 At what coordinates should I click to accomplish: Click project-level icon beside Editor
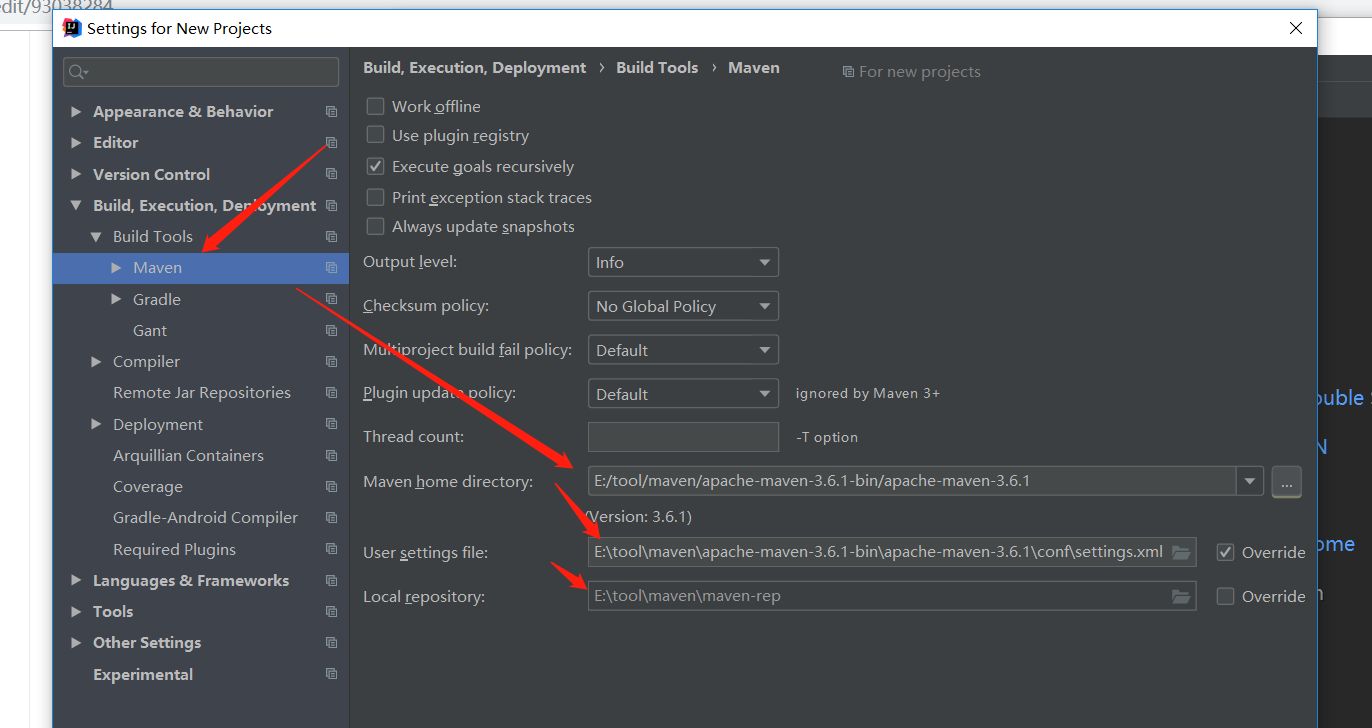click(331, 142)
